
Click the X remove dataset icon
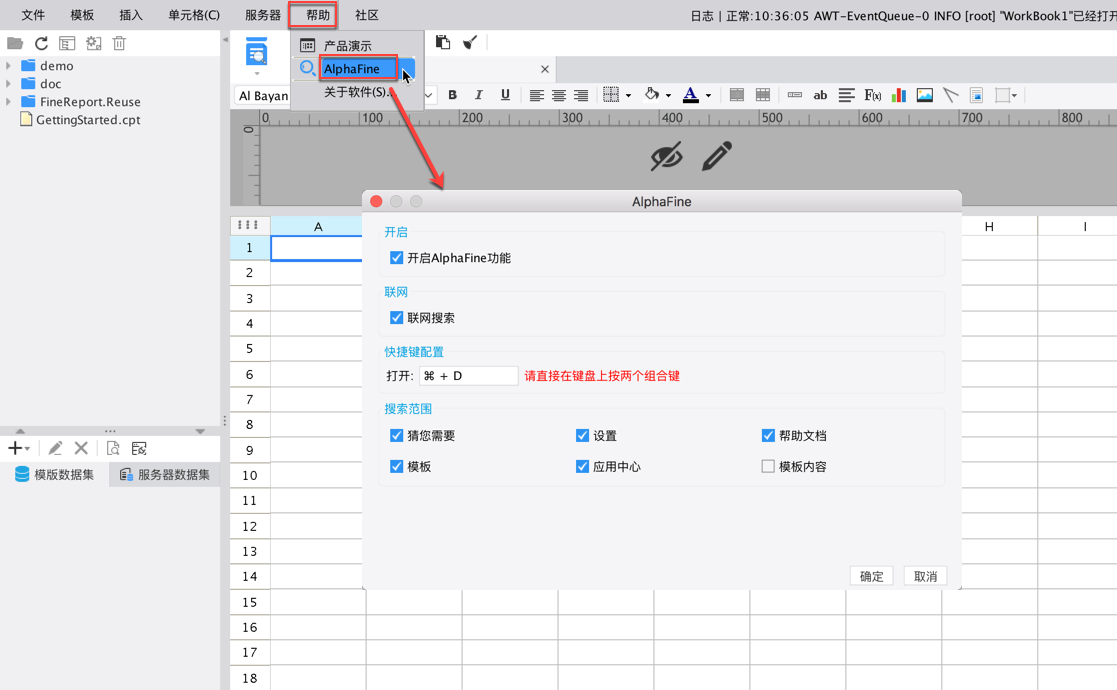coord(81,449)
